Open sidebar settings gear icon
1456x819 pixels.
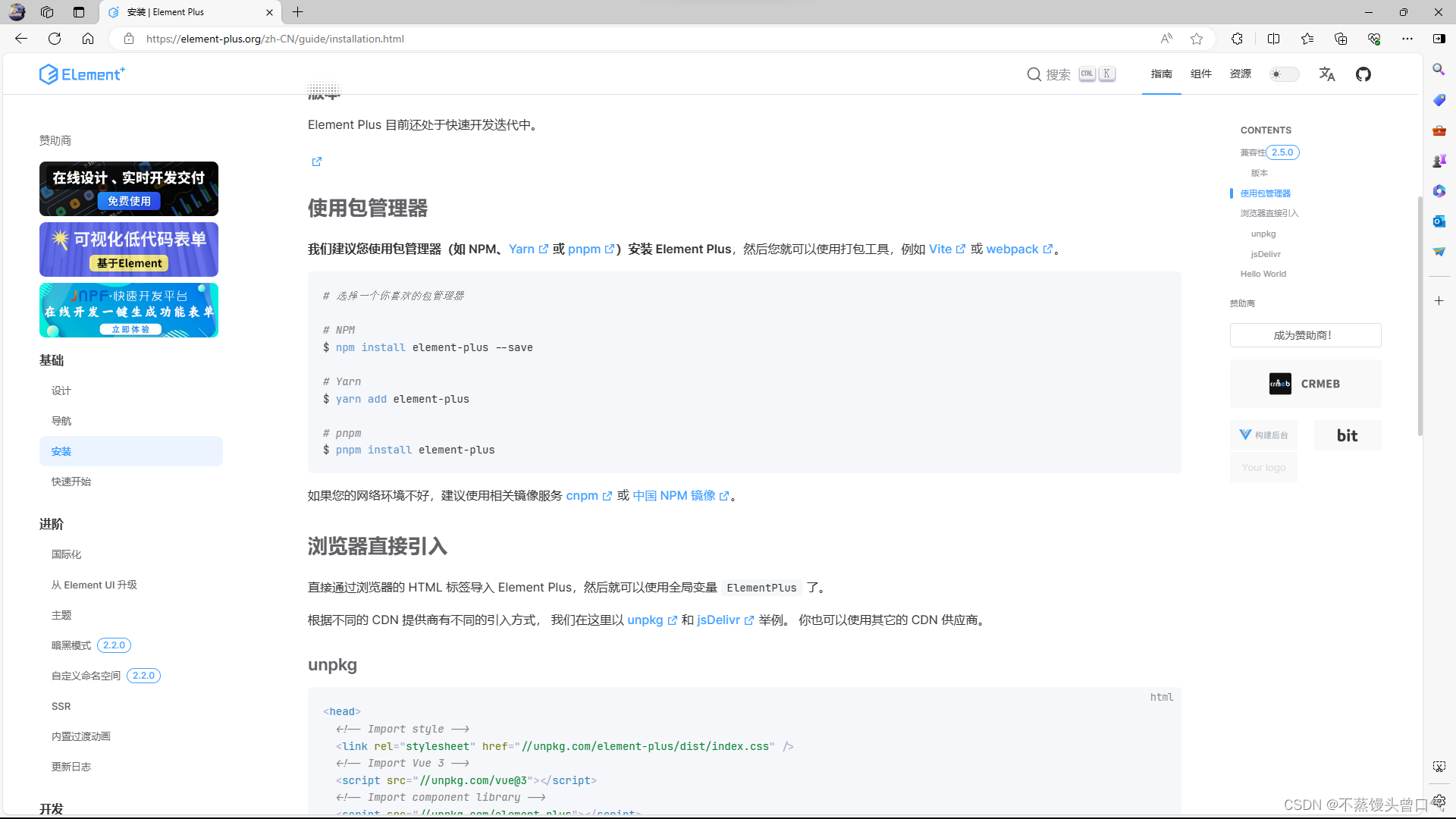(x=1439, y=802)
